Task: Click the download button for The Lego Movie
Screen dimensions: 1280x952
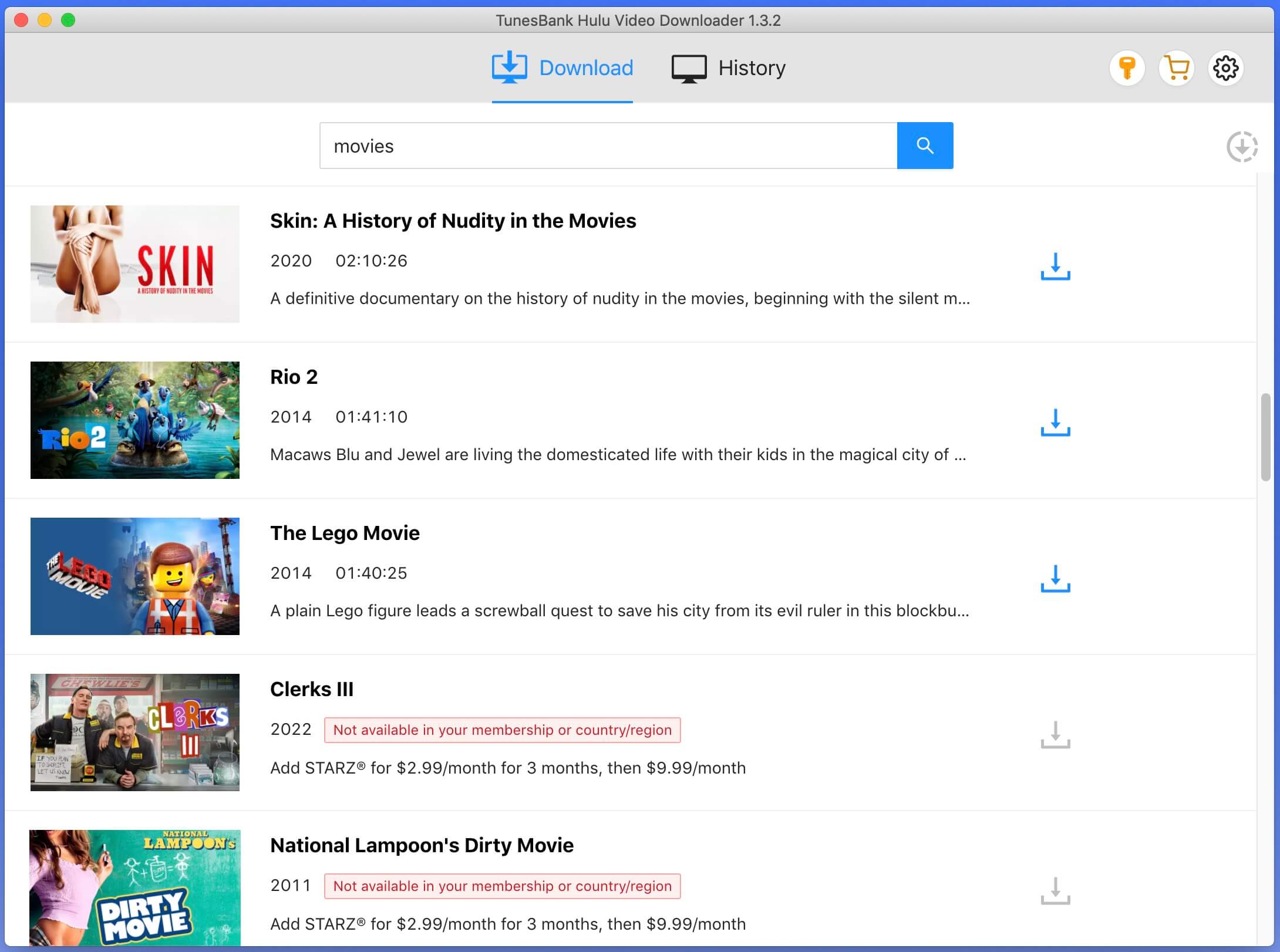Action: pyautogui.click(x=1056, y=577)
